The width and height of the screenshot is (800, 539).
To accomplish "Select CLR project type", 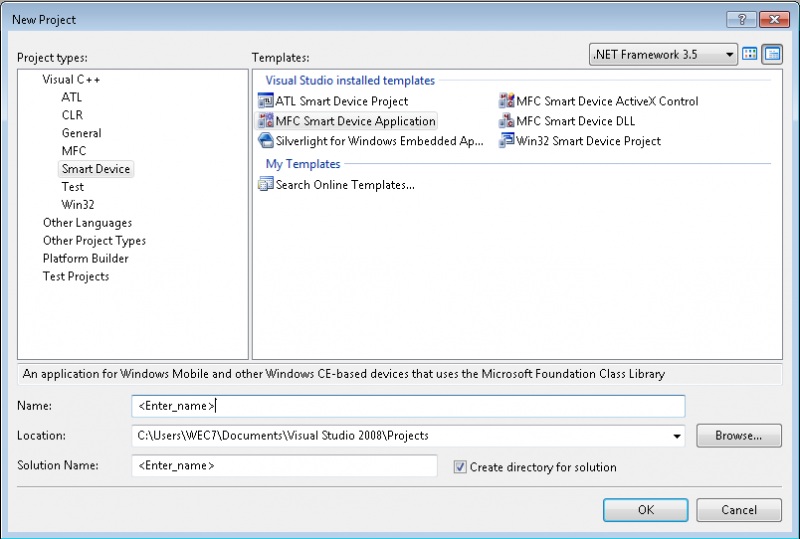I will coord(72,115).
